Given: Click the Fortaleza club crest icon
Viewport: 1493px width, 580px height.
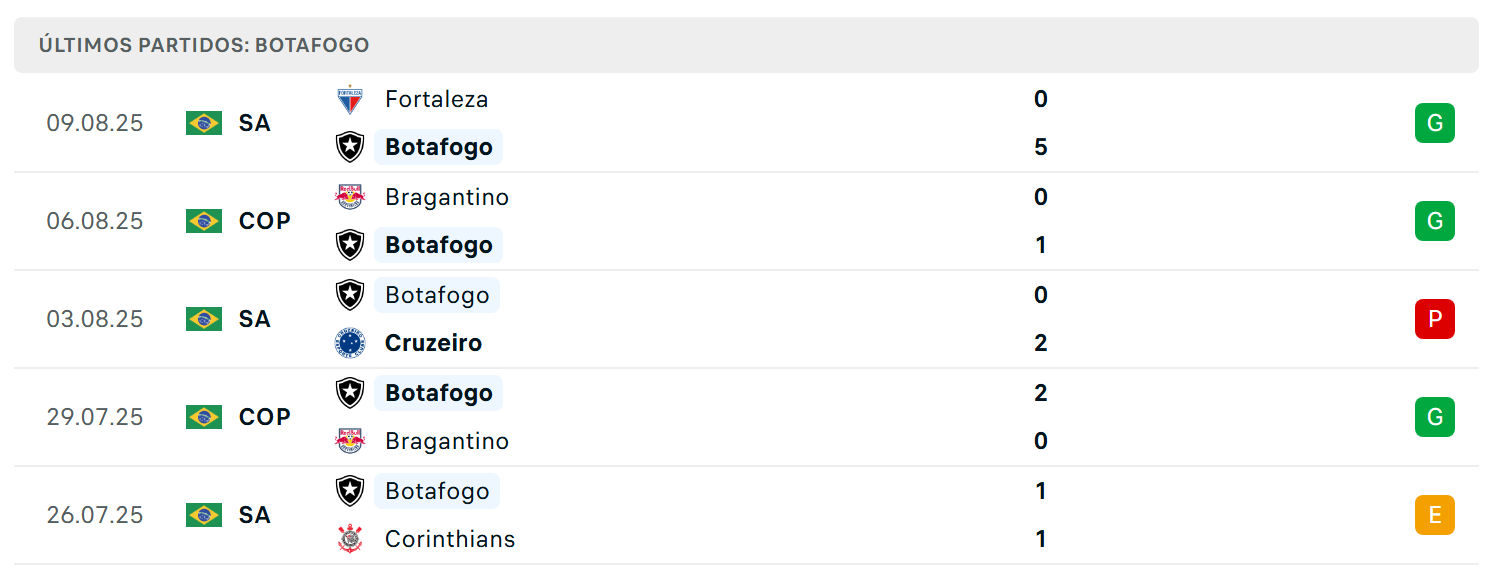Looking at the screenshot, I should pyautogui.click(x=350, y=99).
